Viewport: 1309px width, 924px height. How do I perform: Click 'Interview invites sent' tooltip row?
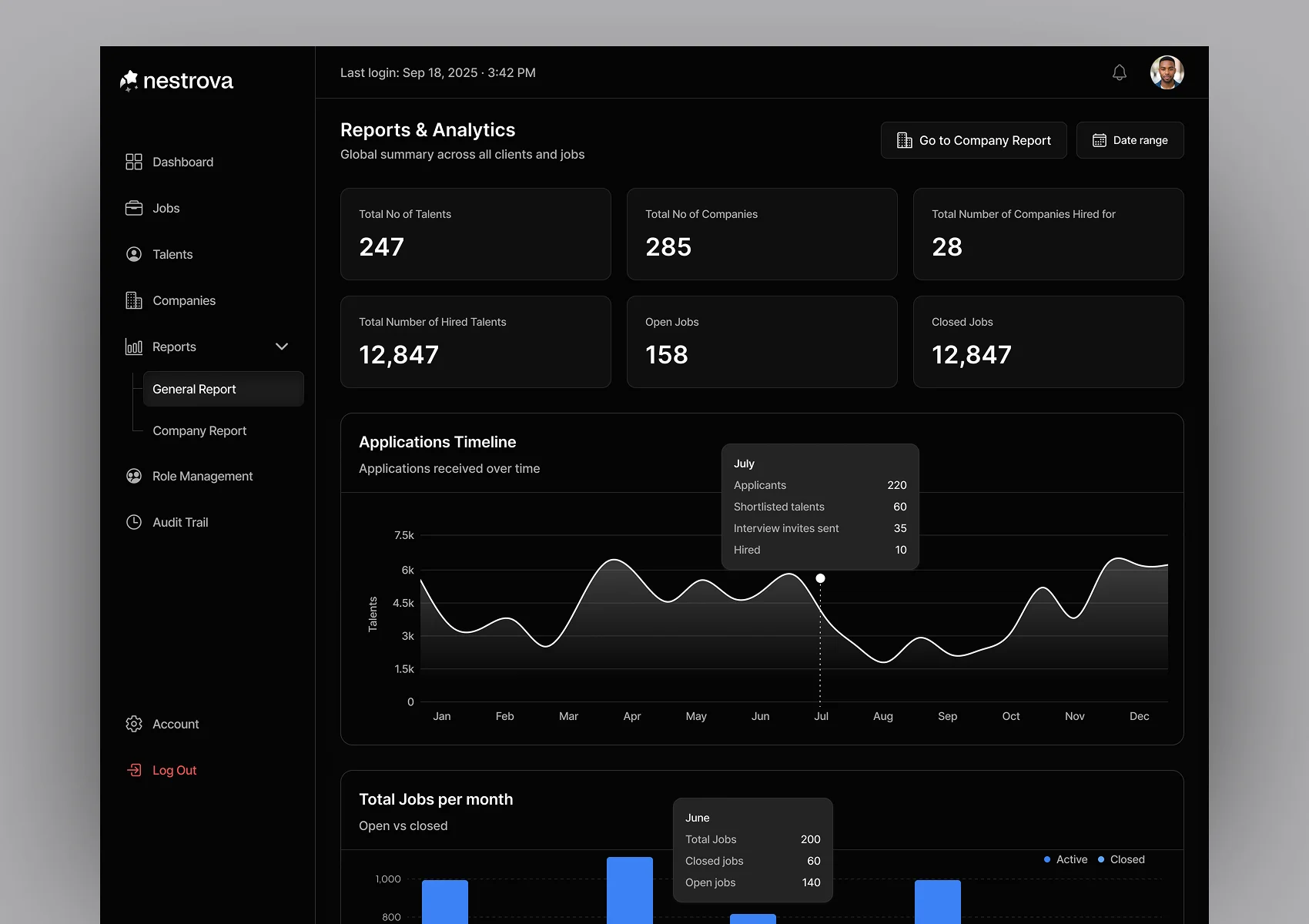coord(820,528)
